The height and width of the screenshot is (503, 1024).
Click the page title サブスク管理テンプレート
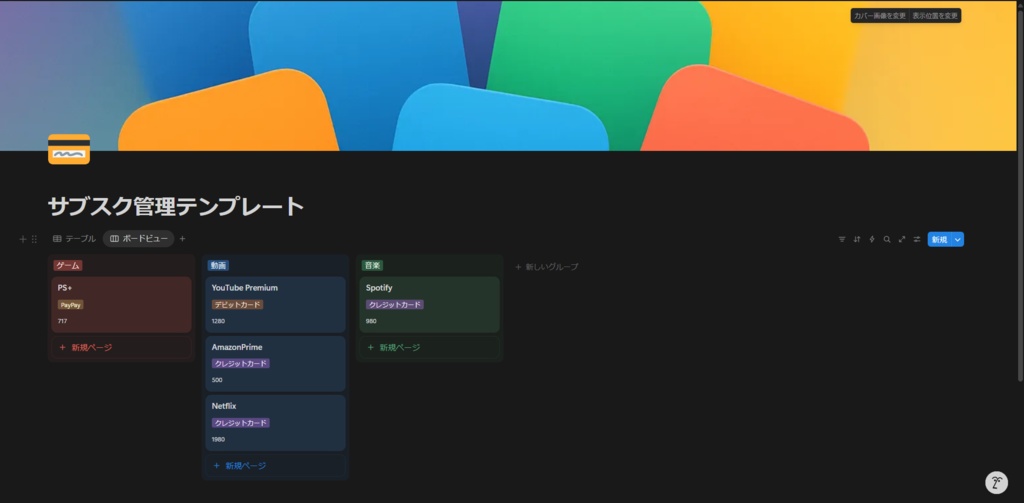[176, 206]
